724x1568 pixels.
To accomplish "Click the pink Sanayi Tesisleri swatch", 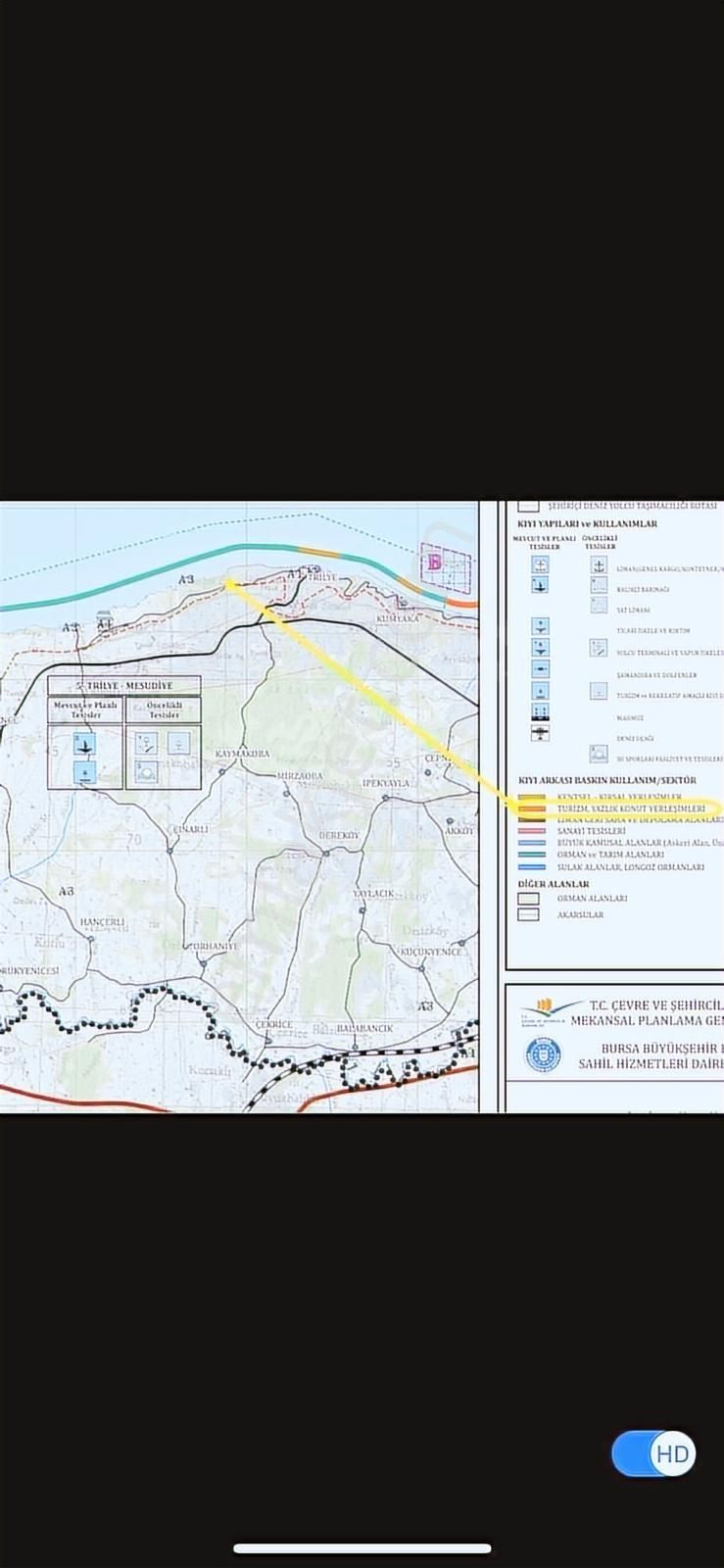I will (532, 831).
